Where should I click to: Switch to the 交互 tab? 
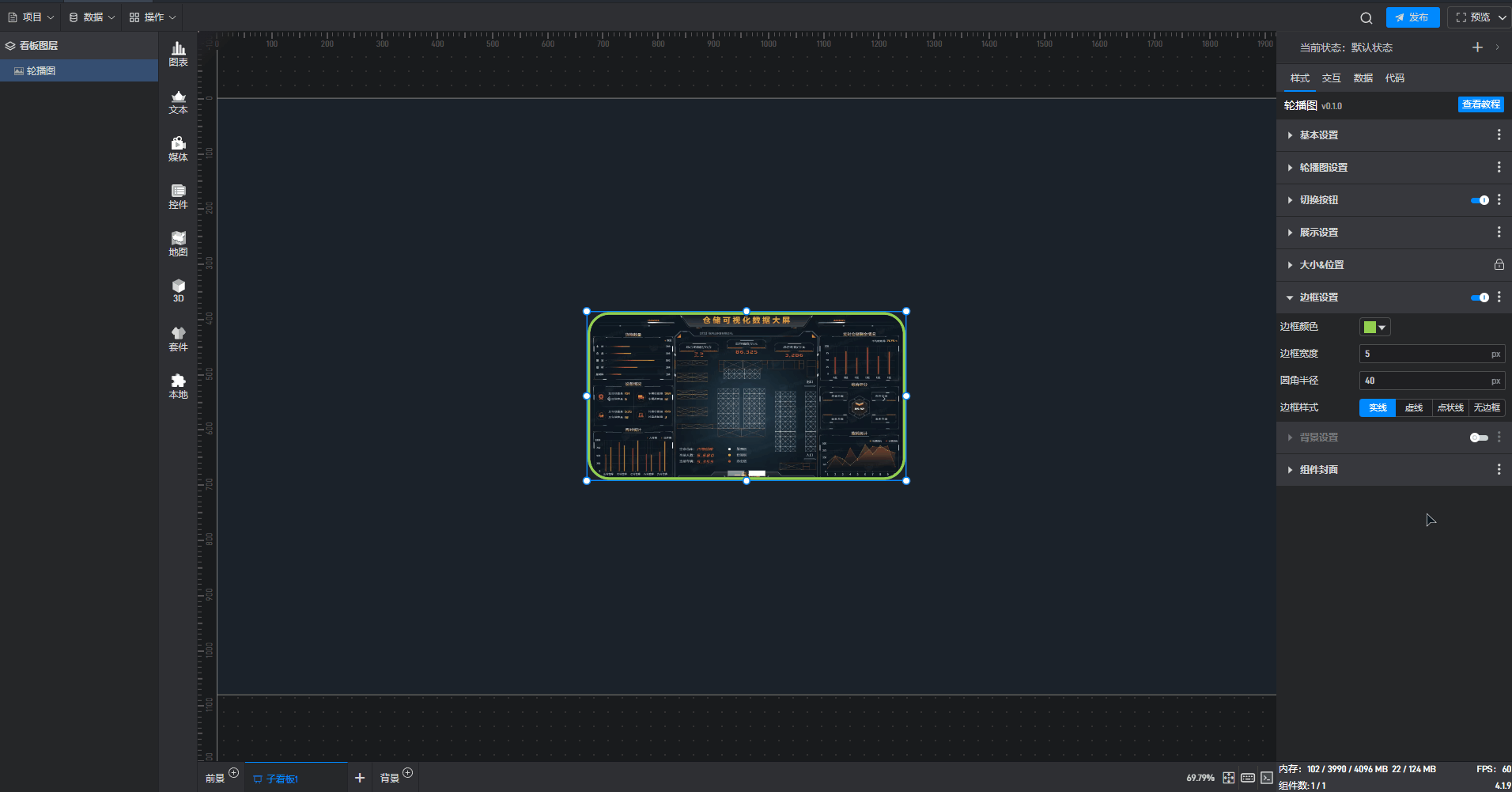pos(1331,78)
